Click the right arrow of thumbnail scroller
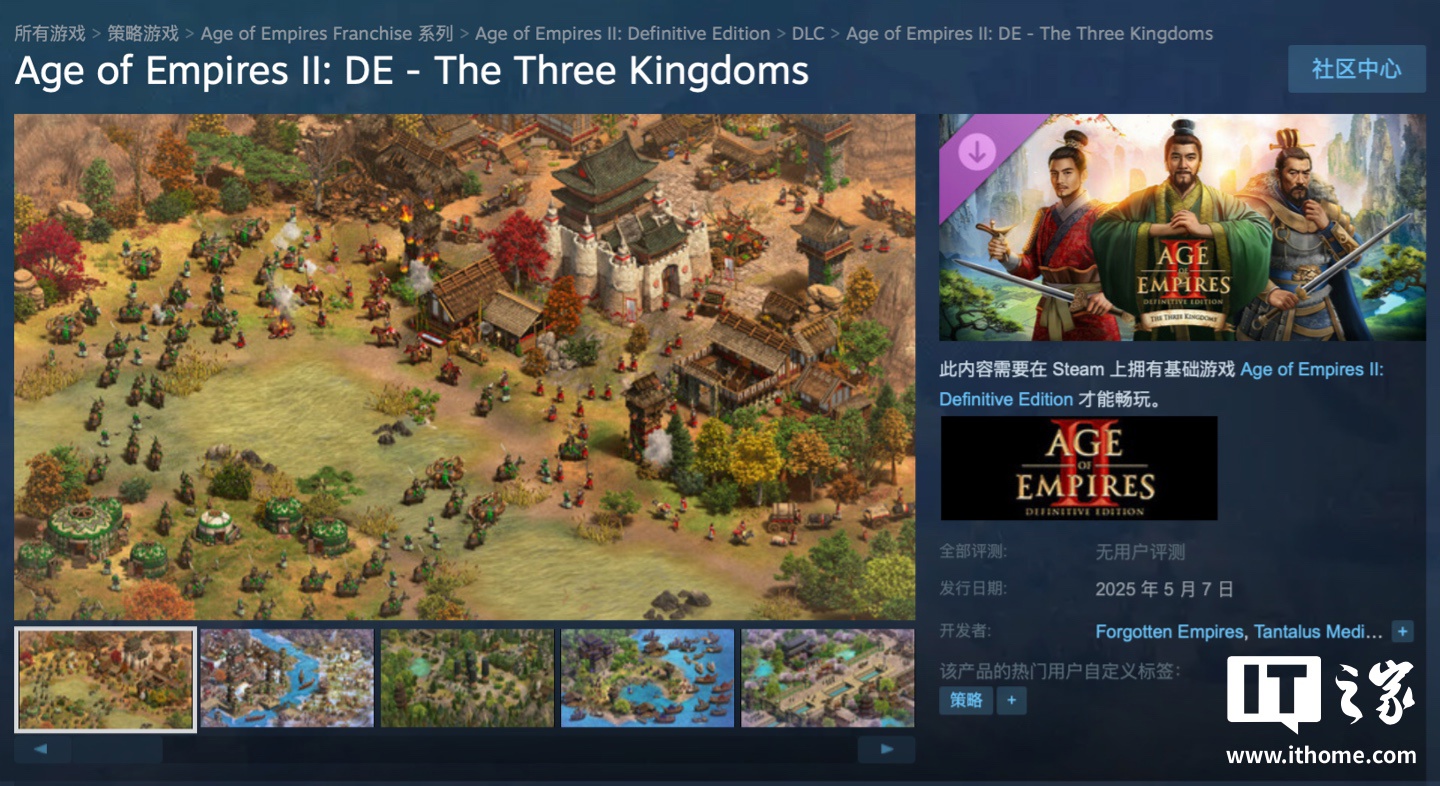 pyautogui.click(x=886, y=749)
